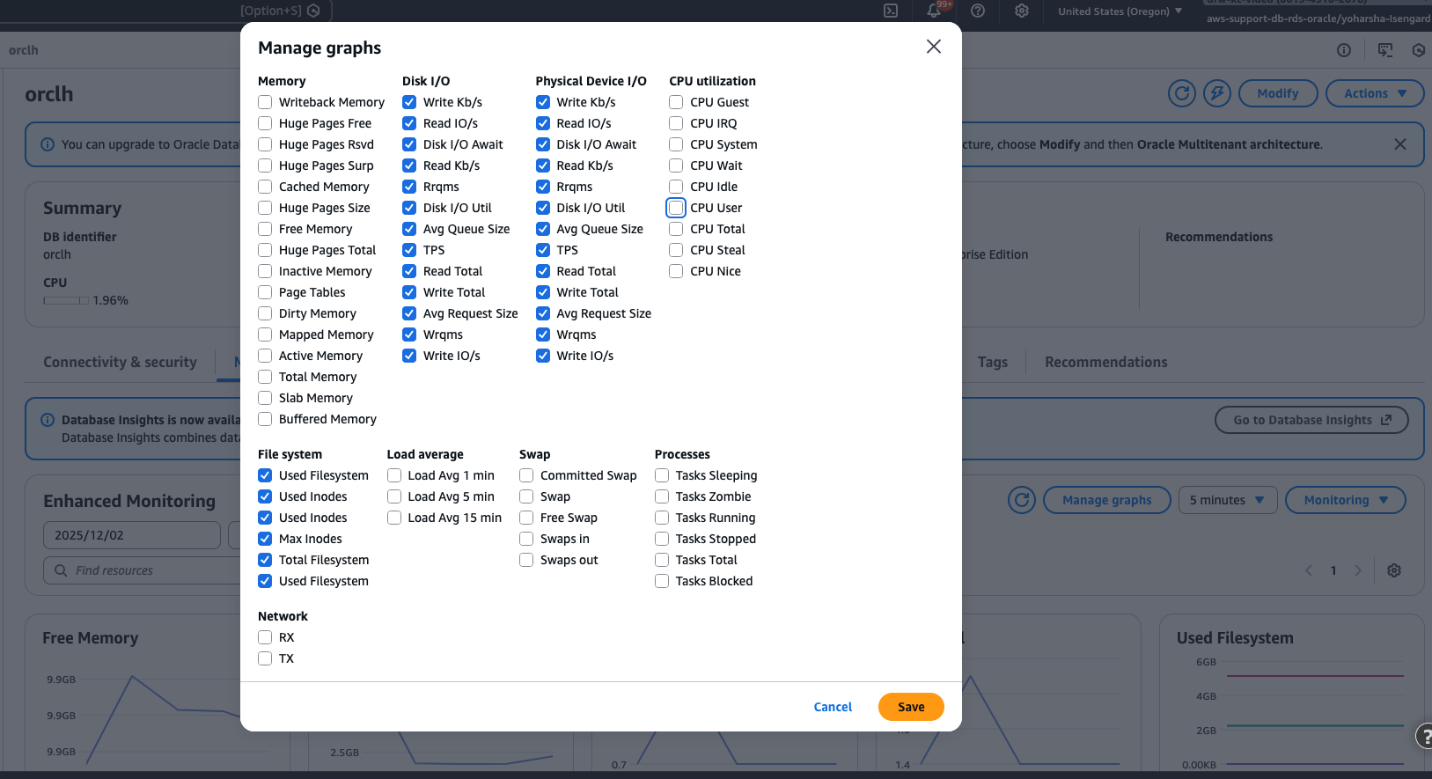Screen dimensions: 1432x779
Task: Check the Free Memory graph option
Action: click(265, 229)
